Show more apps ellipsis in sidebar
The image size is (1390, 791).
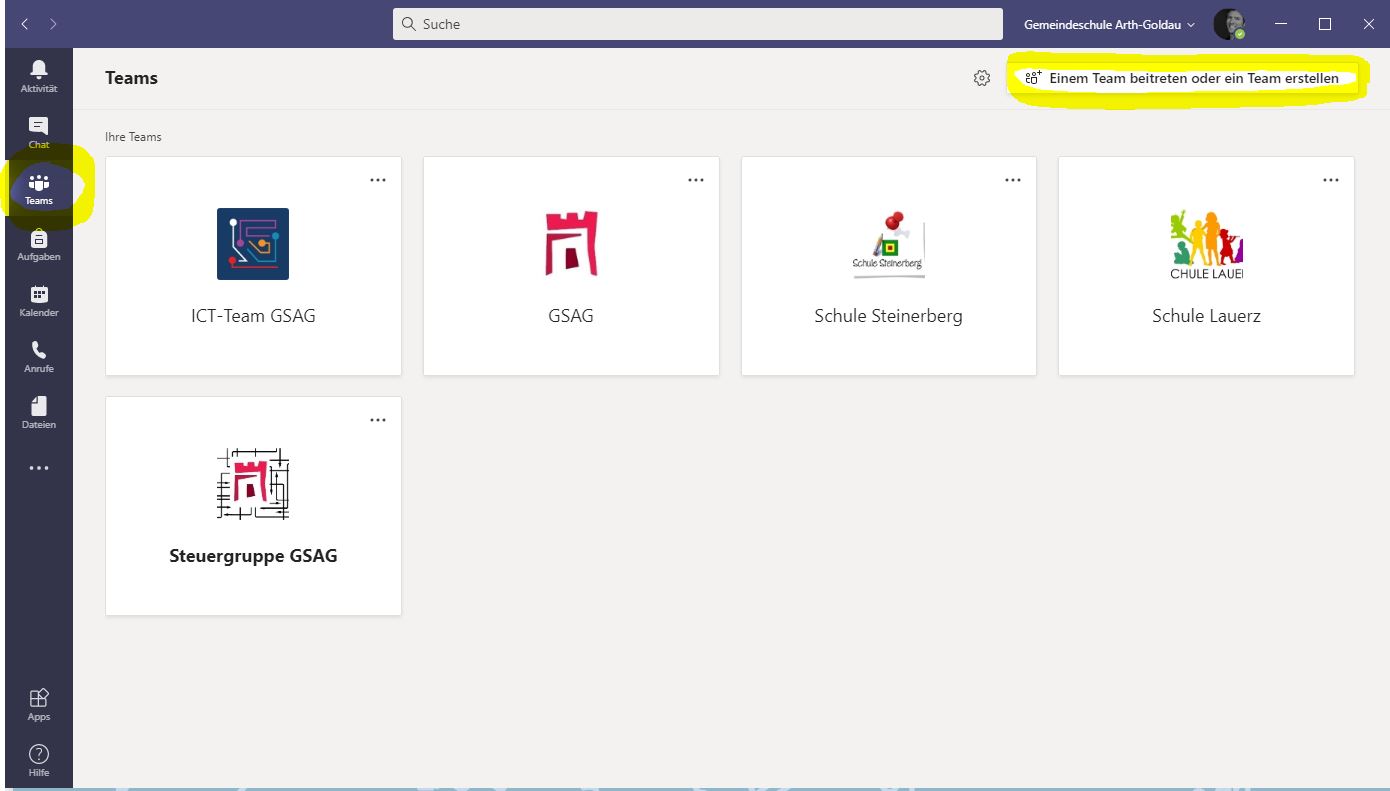(x=39, y=468)
